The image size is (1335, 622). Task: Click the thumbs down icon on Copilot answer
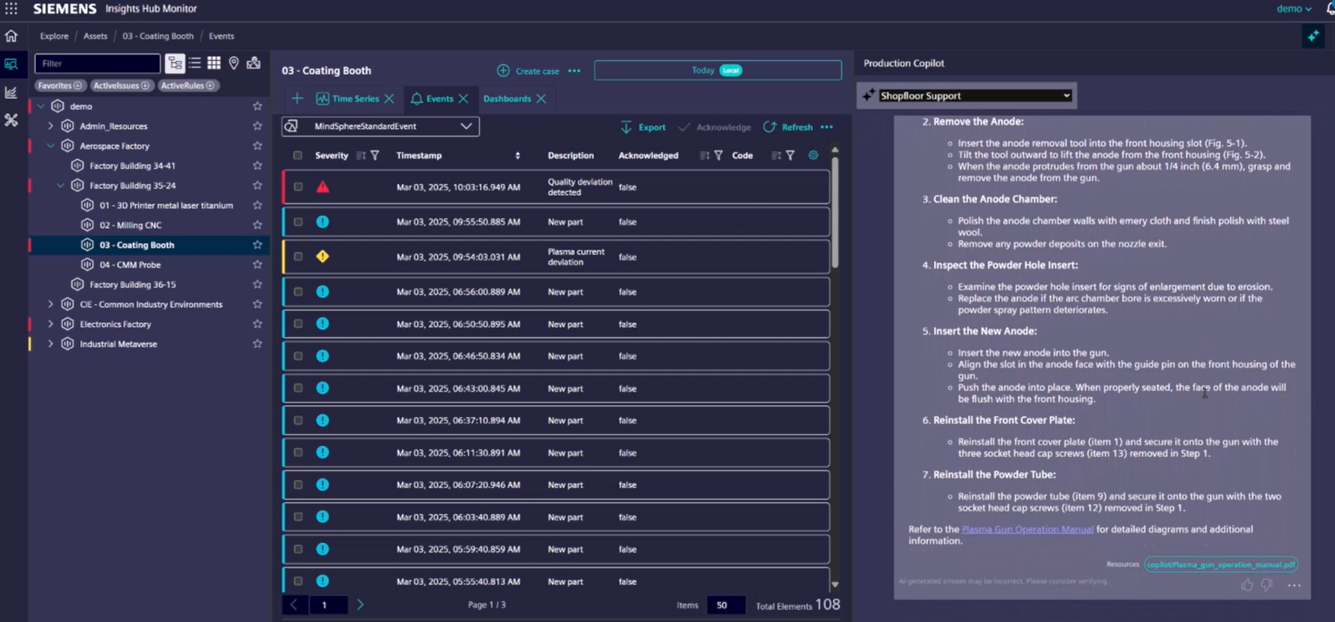pos(1267,585)
